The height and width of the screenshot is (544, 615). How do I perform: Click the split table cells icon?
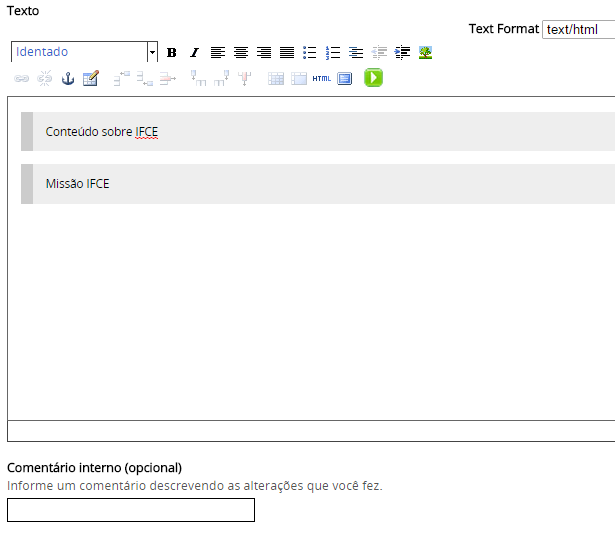click(x=276, y=78)
